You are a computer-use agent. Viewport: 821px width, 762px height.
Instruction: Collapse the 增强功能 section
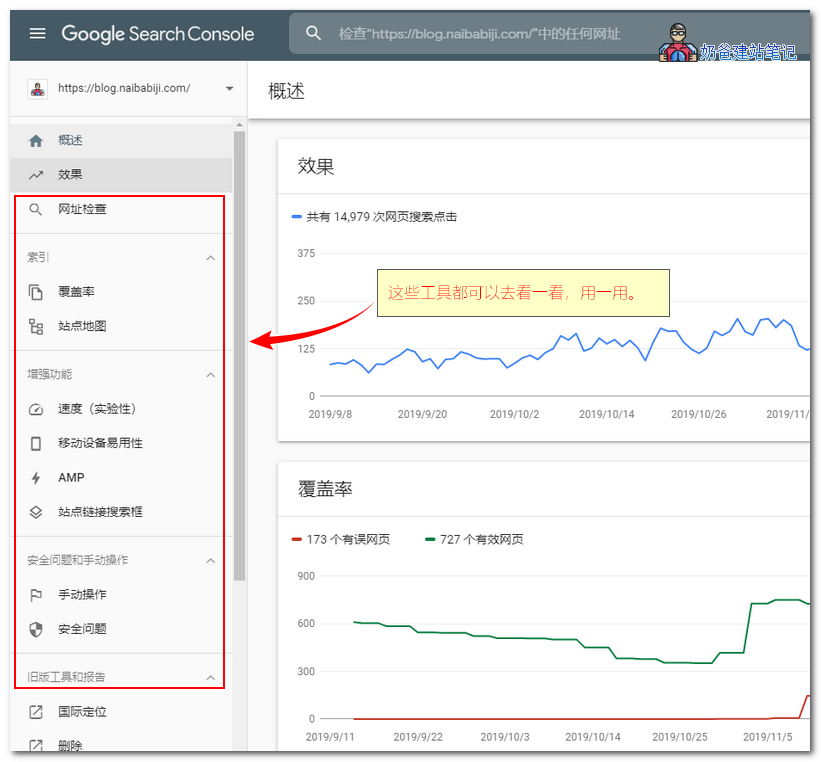[x=210, y=374]
